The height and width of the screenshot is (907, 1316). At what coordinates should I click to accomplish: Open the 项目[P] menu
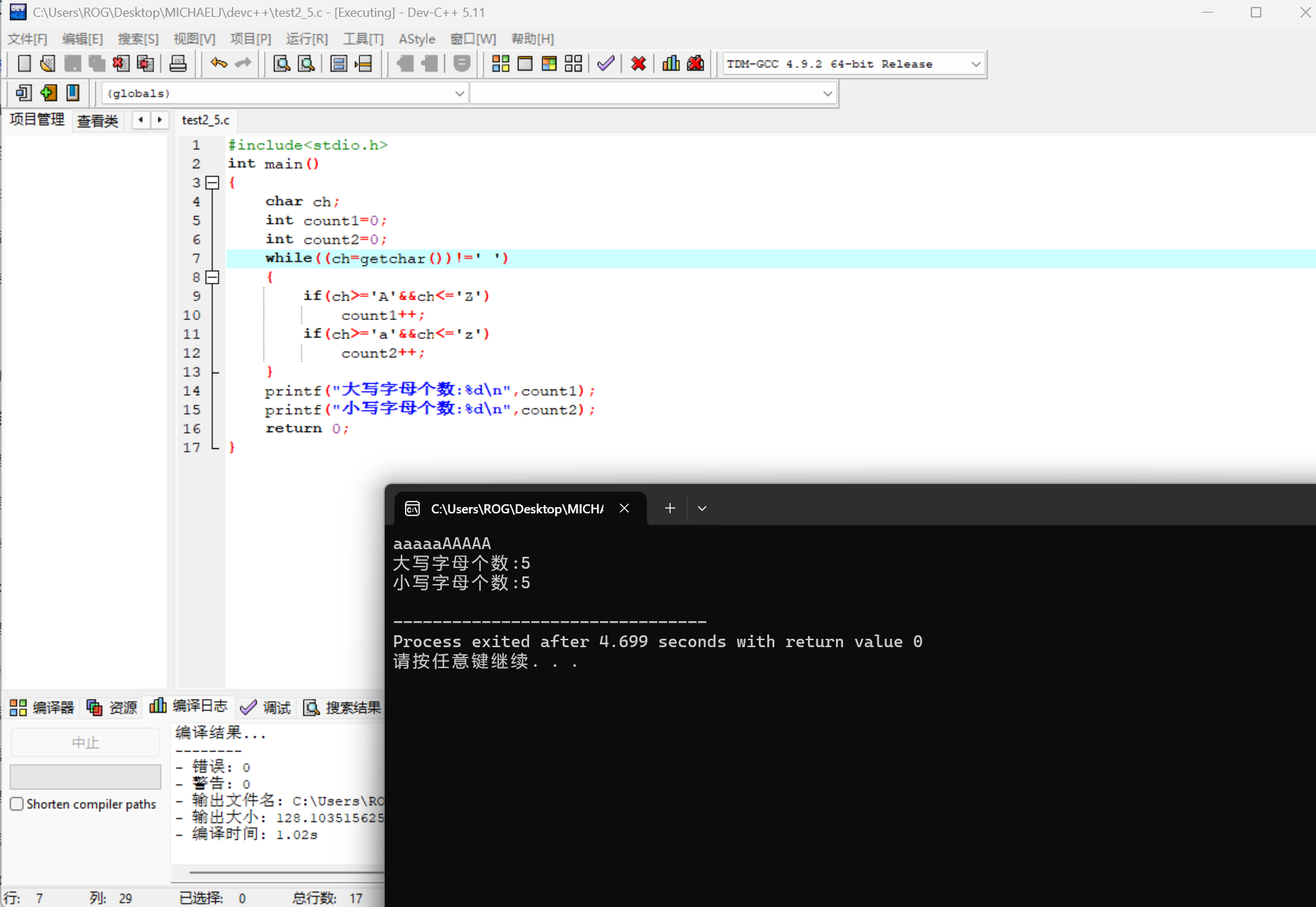(x=250, y=39)
